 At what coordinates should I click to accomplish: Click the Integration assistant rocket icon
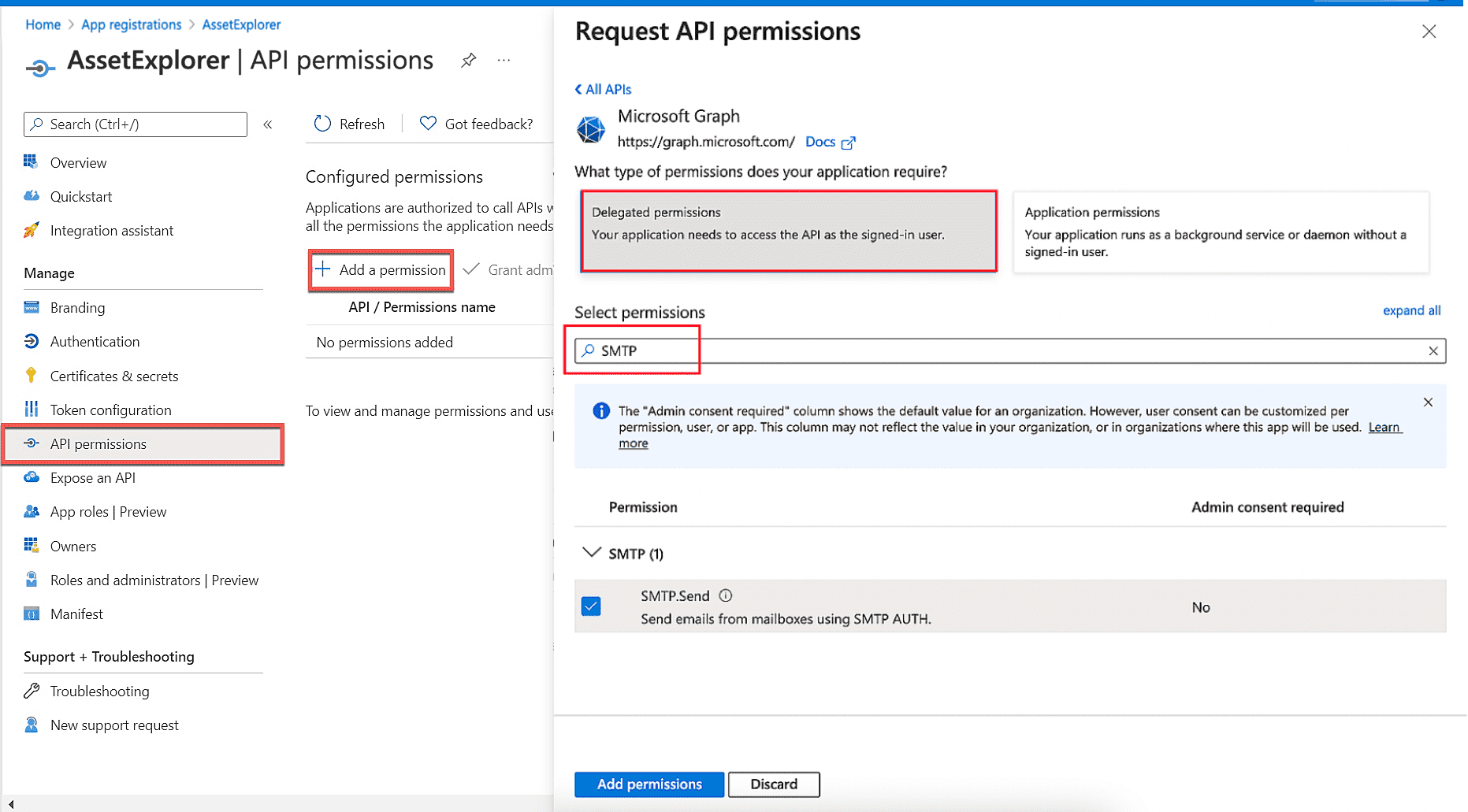31,230
